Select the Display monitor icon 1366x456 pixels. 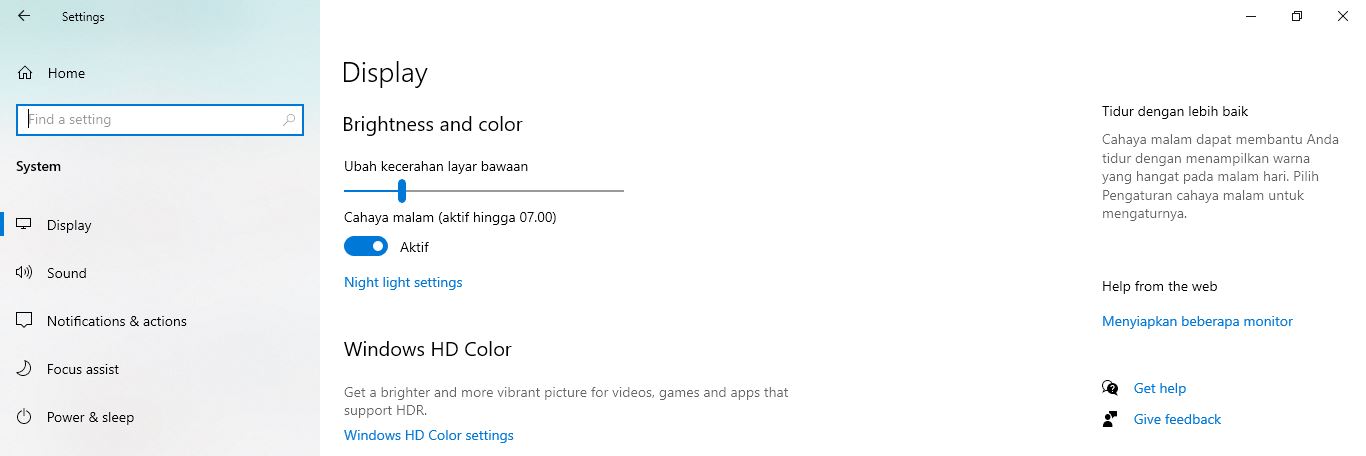click(25, 225)
